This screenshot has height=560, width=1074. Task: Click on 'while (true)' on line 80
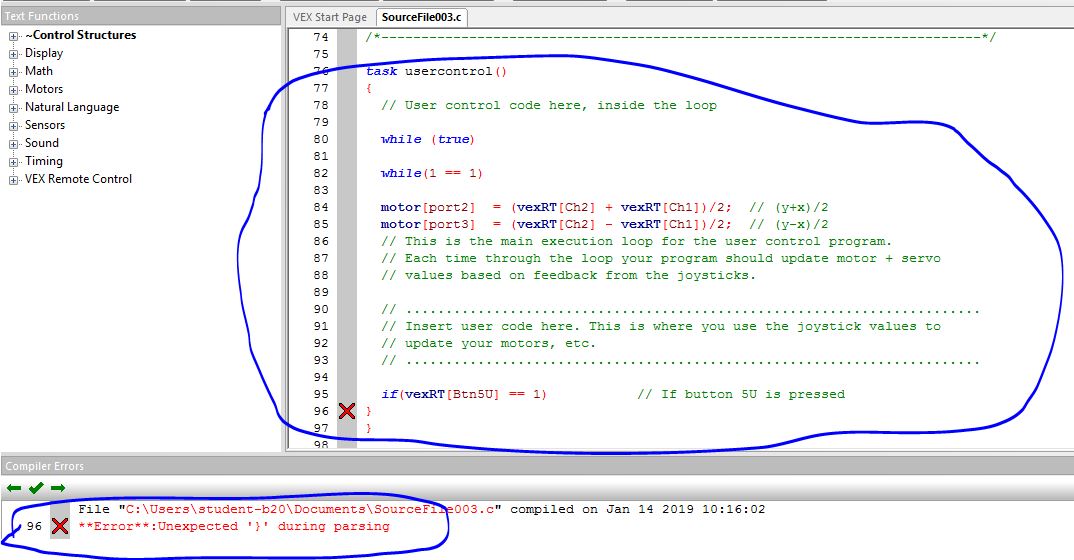pyautogui.click(x=428, y=139)
